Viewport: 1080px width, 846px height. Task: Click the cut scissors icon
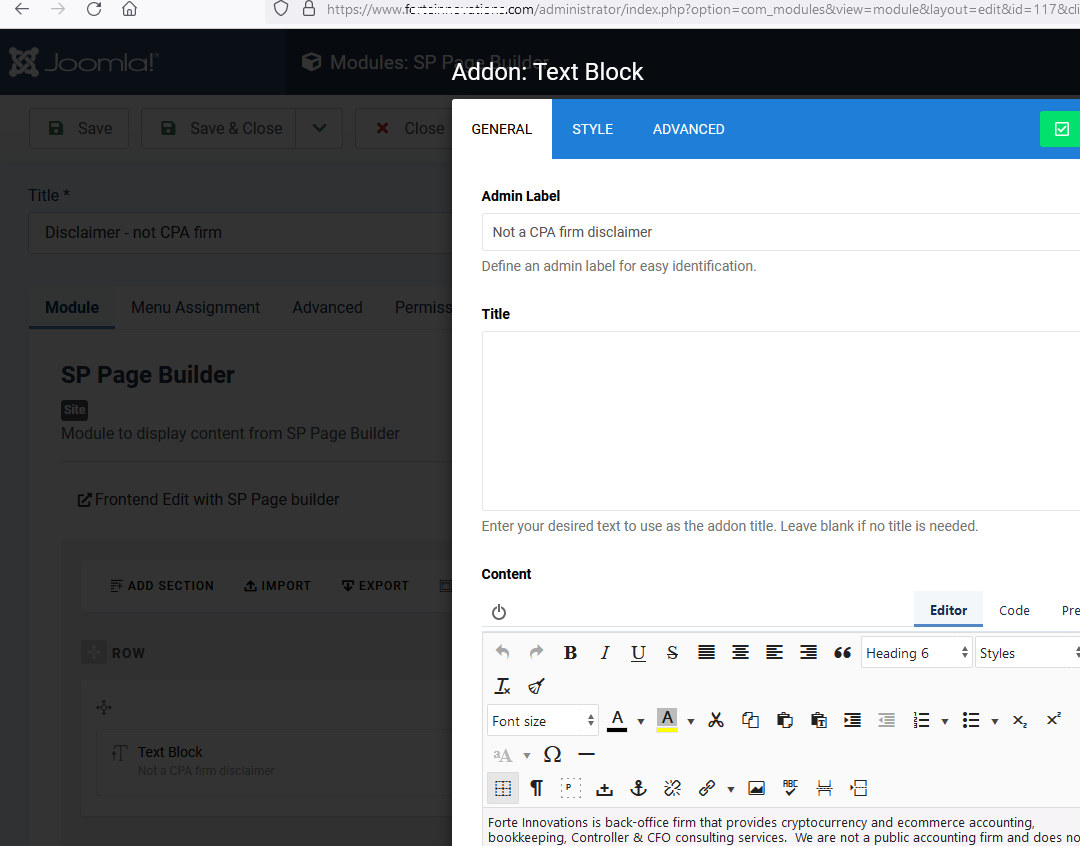(x=716, y=720)
